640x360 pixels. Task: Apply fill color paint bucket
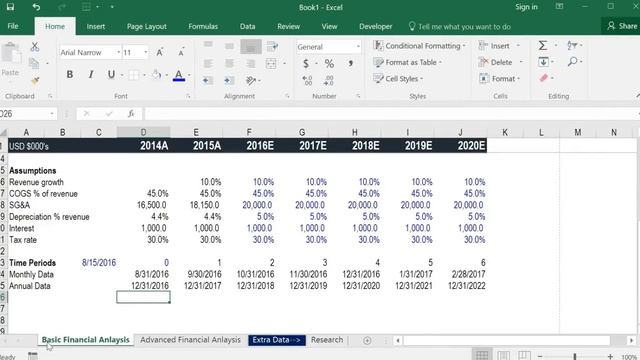point(156,75)
